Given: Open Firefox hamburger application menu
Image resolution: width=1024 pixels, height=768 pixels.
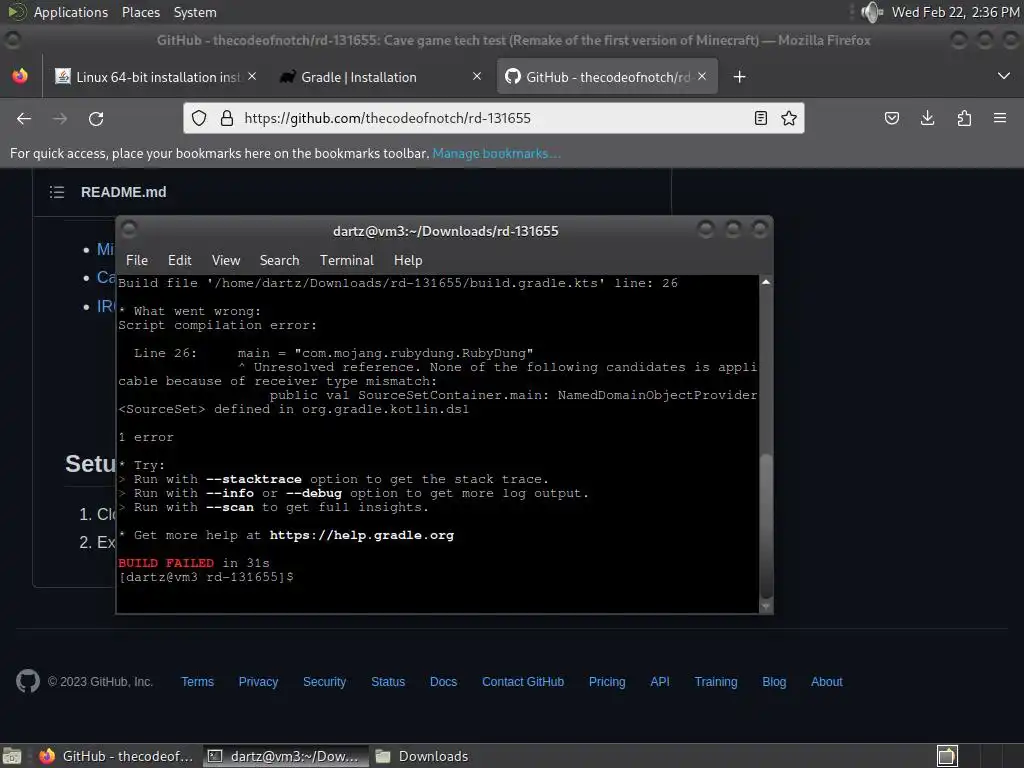Looking at the screenshot, I should 1000,118.
